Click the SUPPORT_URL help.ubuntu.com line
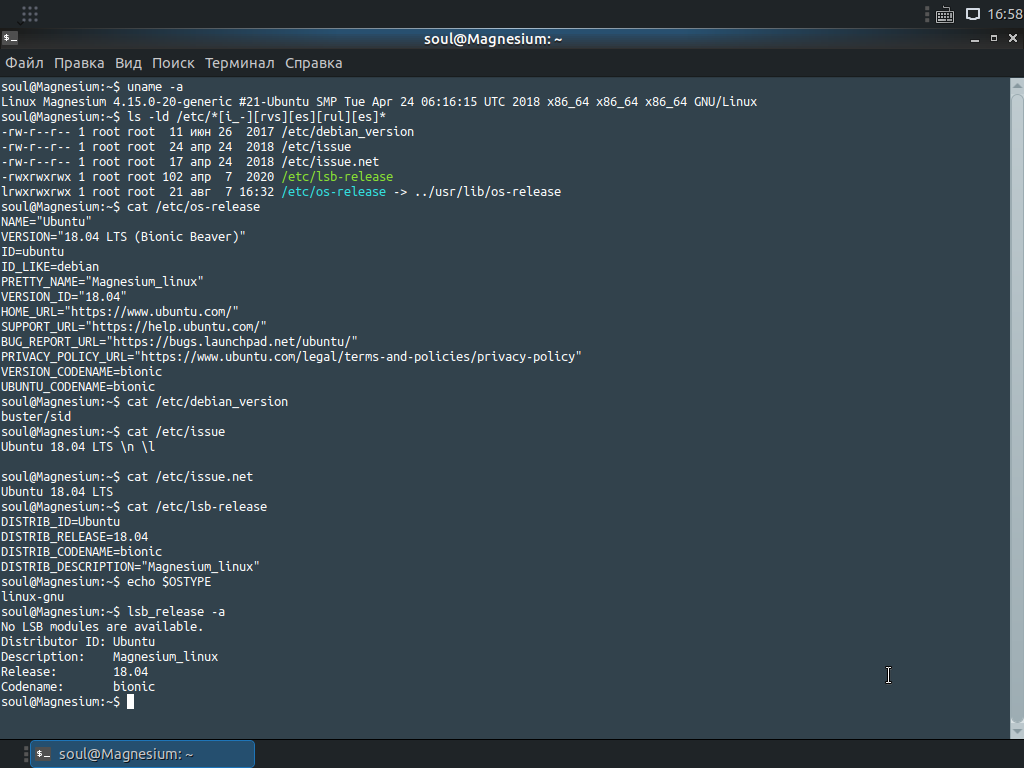The height and width of the screenshot is (768, 1024). point(134,327)
